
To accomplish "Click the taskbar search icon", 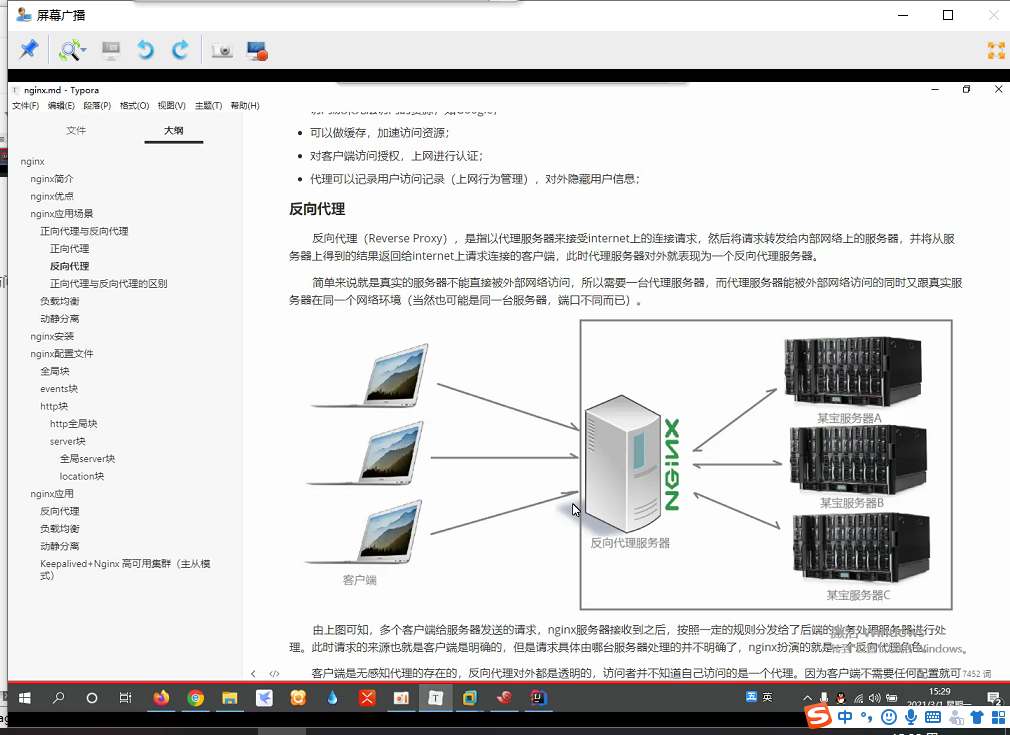I will (x=59, y=698).
